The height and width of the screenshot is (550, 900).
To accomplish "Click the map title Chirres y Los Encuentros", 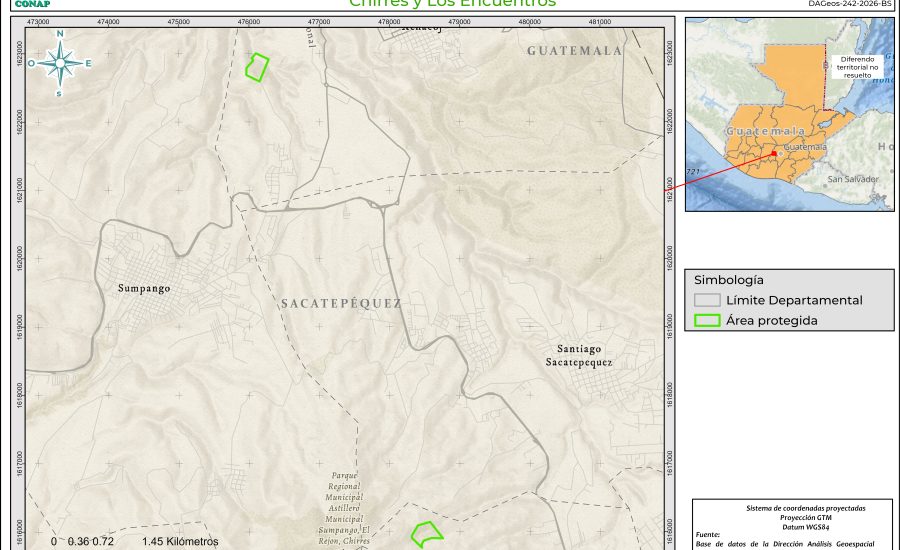I will pyautogui.click(x=452, y=4).
